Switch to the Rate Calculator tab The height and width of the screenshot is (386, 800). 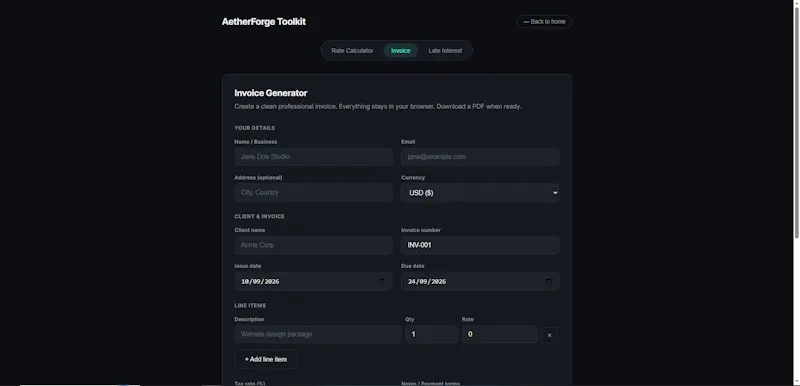coord(352,50)
